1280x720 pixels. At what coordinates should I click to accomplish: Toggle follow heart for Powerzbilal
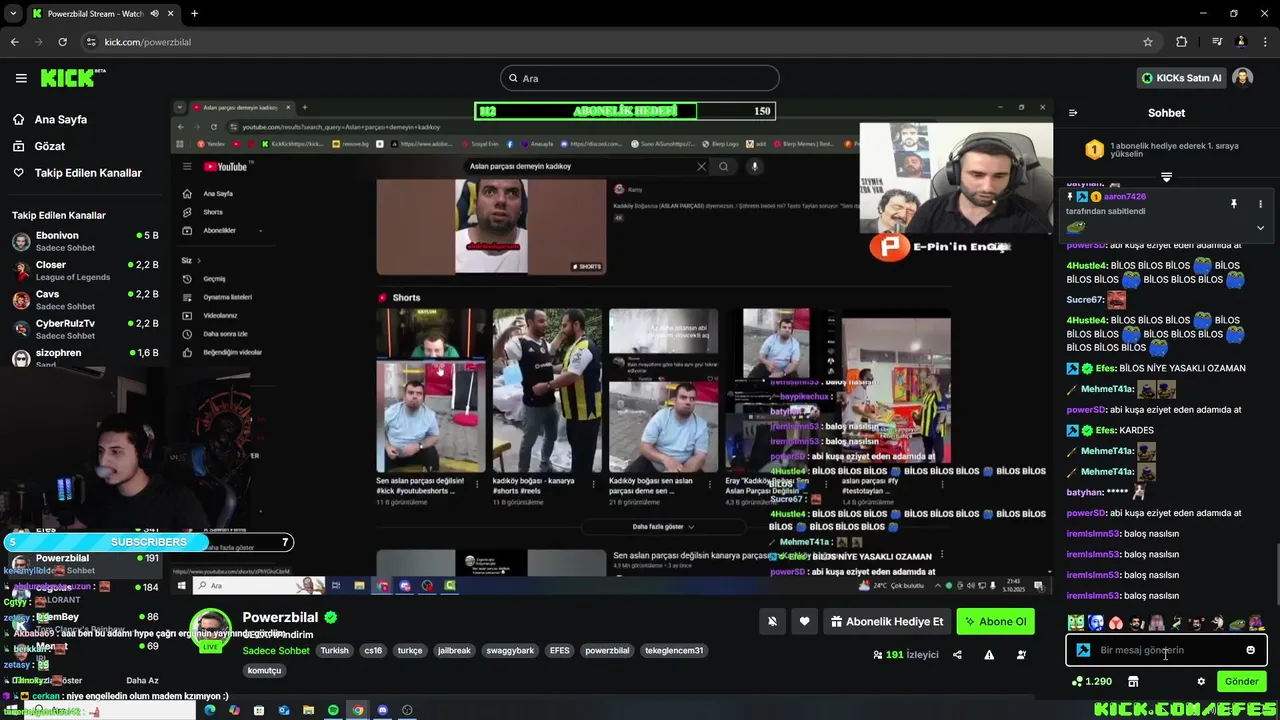(x=804, y=621)
